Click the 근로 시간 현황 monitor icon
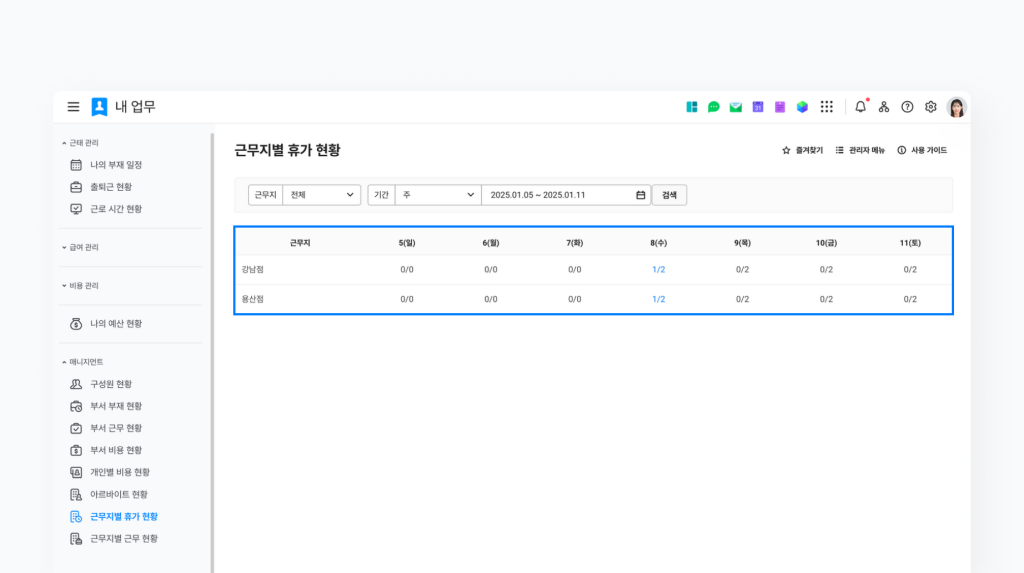This screenshot has height=573, width=1024. coord(76,209)
